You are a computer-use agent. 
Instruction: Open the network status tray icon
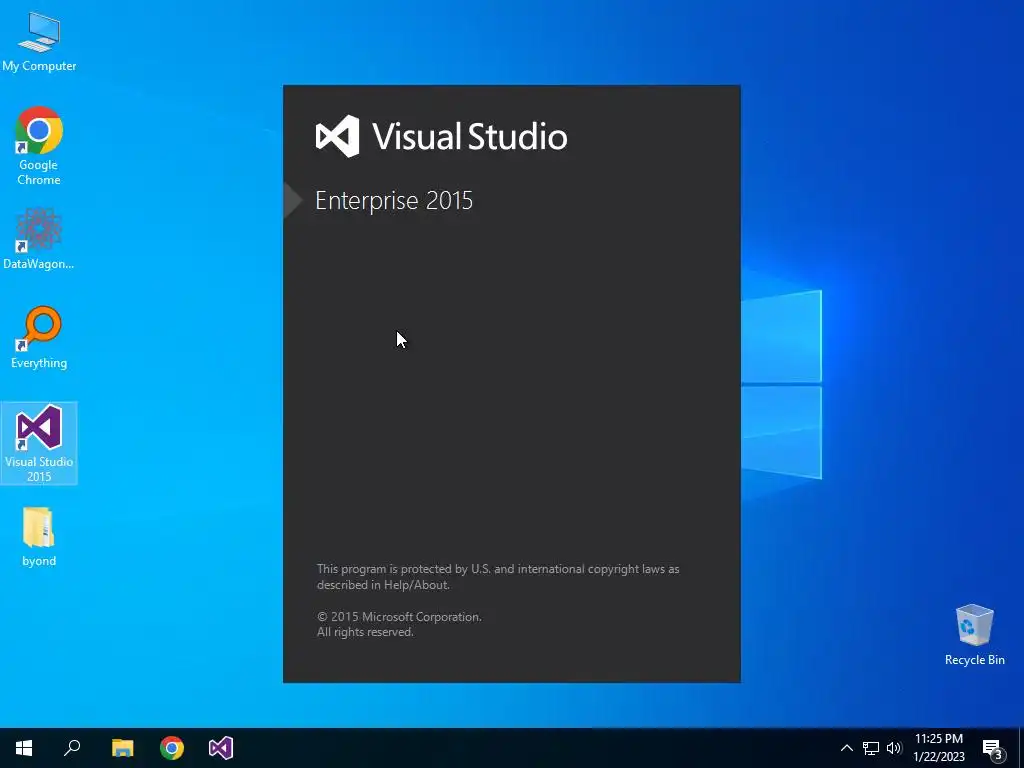pos(871,748)
